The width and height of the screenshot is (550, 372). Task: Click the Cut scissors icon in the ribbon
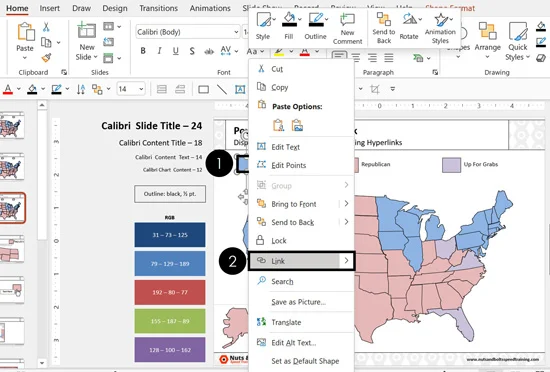(x=46, y=27)
